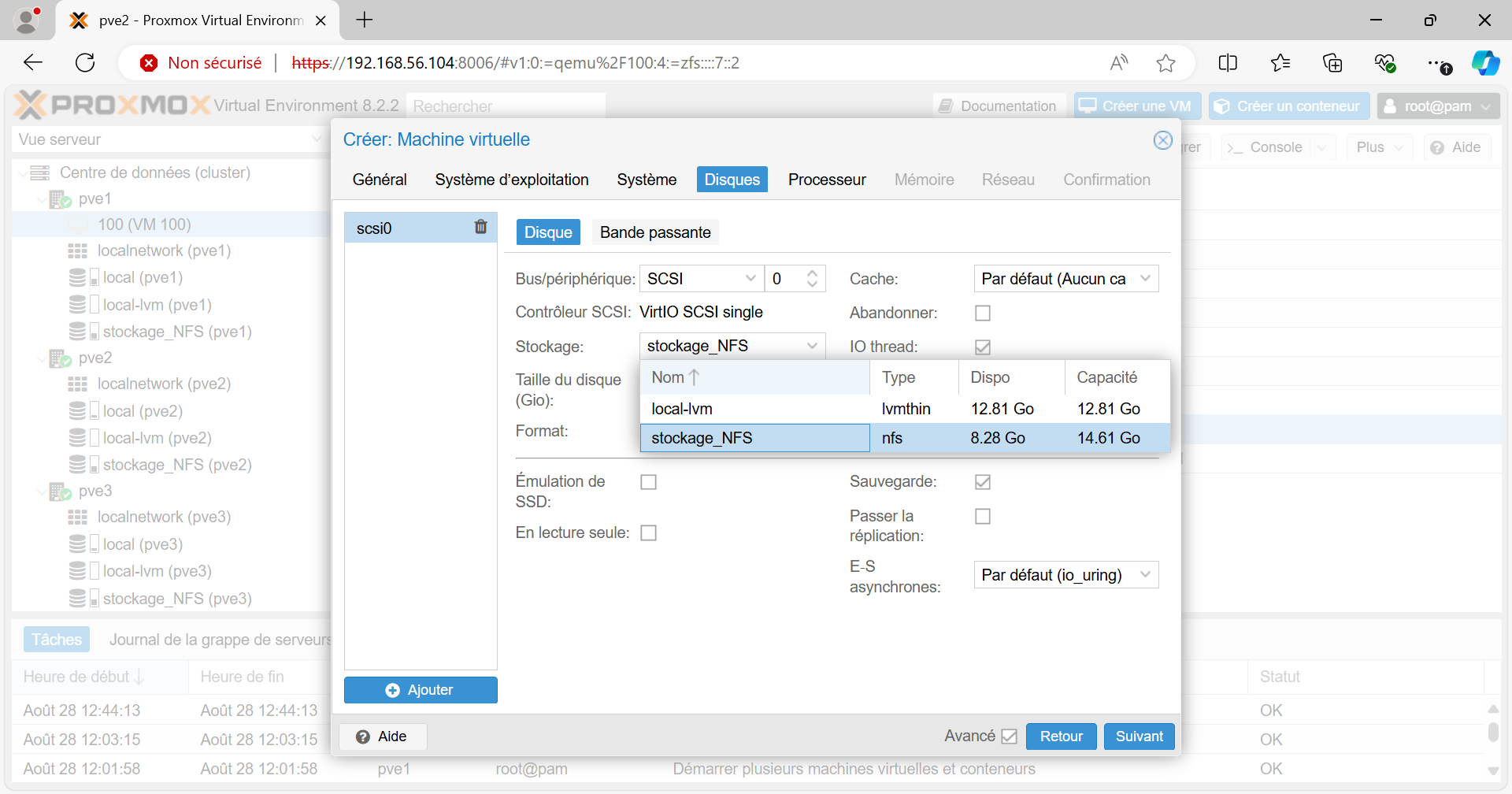Toggle the IO thread checkbox
This screenshot has height=794, width=1512.
(982, 347)
